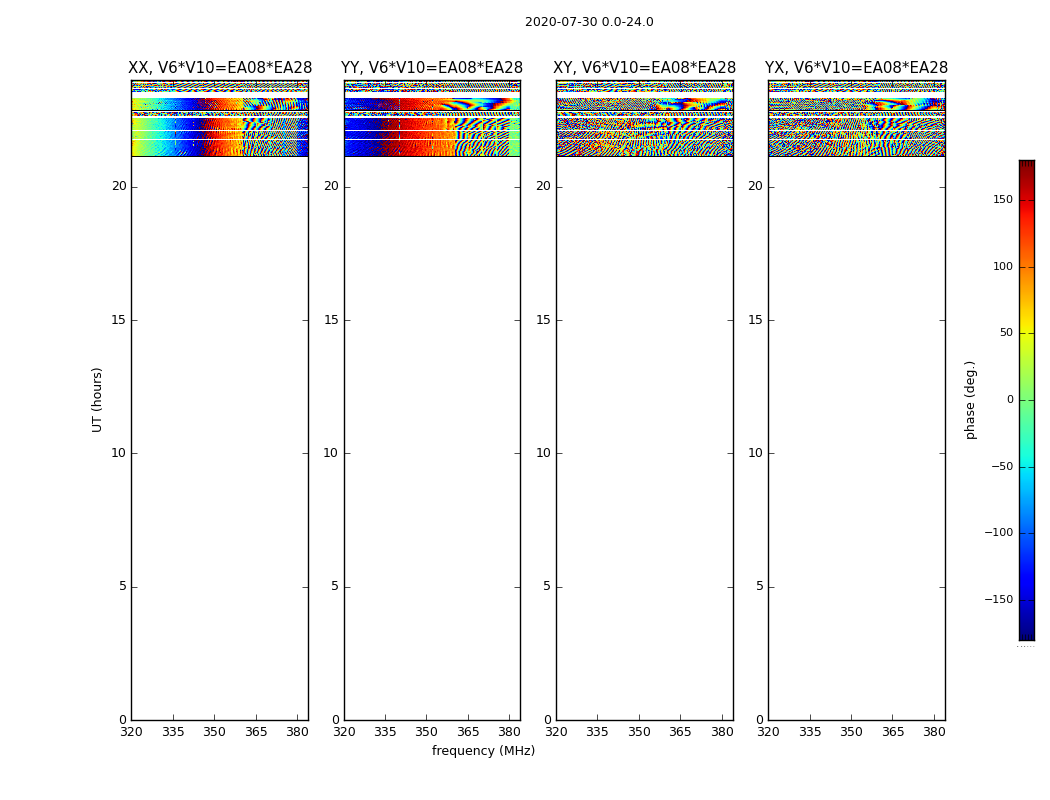Viewport: 1050px width, 800px height.
Task: Click the "UT (hours)" axis label
Action: 98,400
